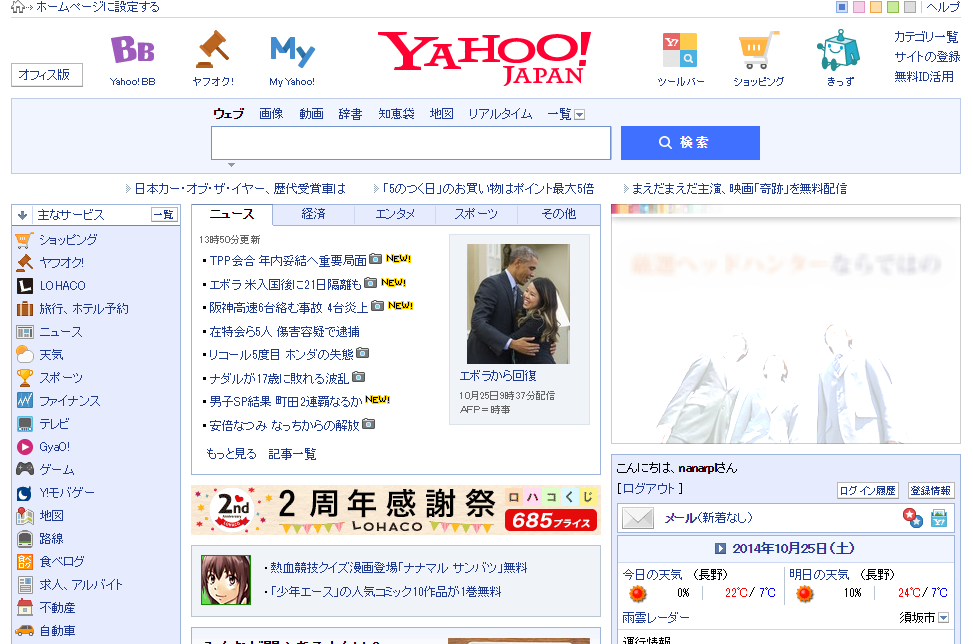Select the 辞書 search type

(351, 114)
